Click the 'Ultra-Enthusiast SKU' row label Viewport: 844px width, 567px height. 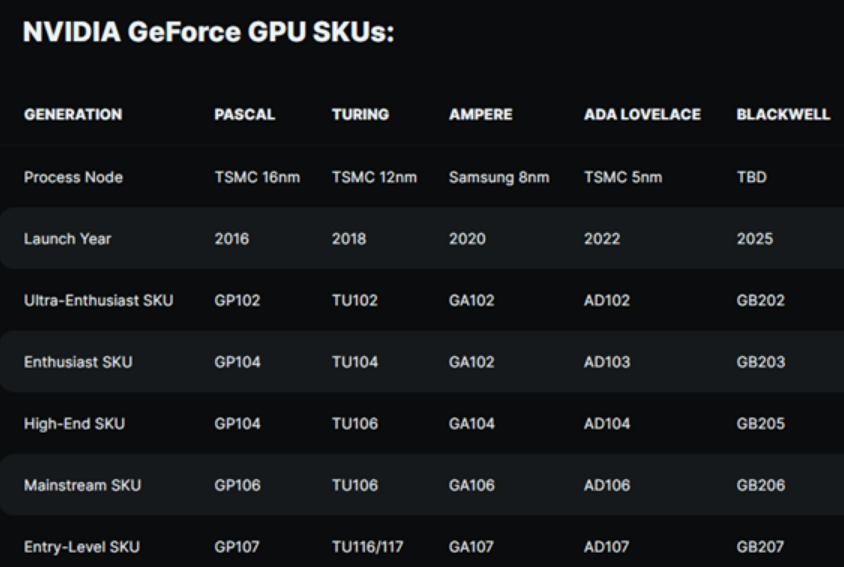(99, 300)
